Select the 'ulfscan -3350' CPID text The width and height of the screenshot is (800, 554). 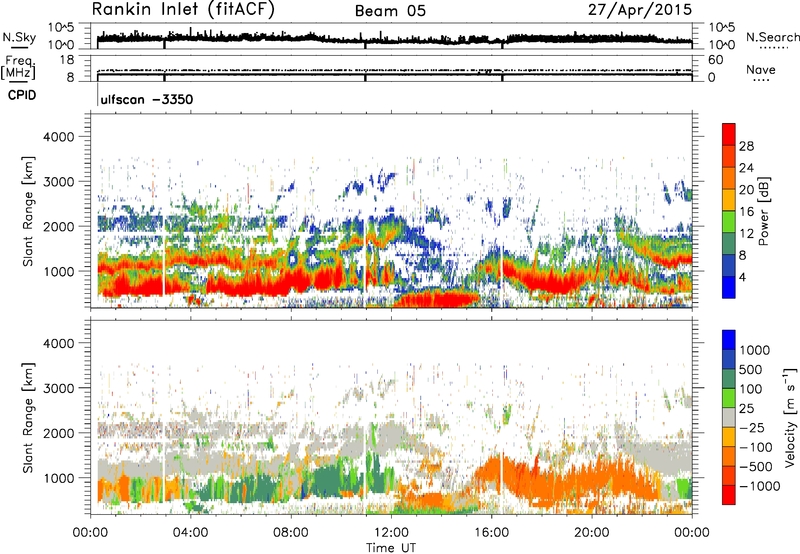(147, 99)
